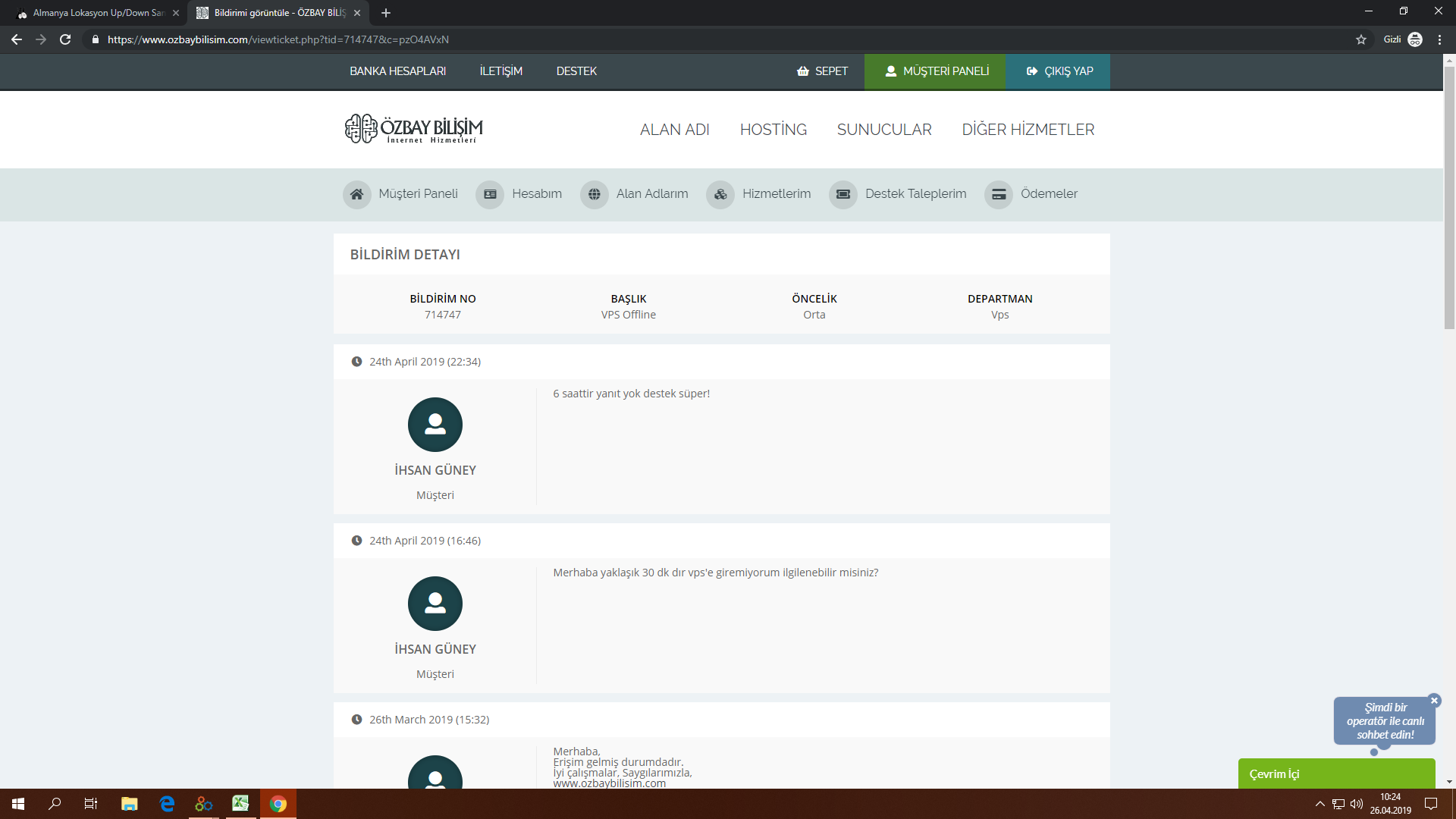Click the Hizmetlerim cubes icon
Image resolution: width=1456 pixels, height=819 pixels.
(x=720, y=194)
